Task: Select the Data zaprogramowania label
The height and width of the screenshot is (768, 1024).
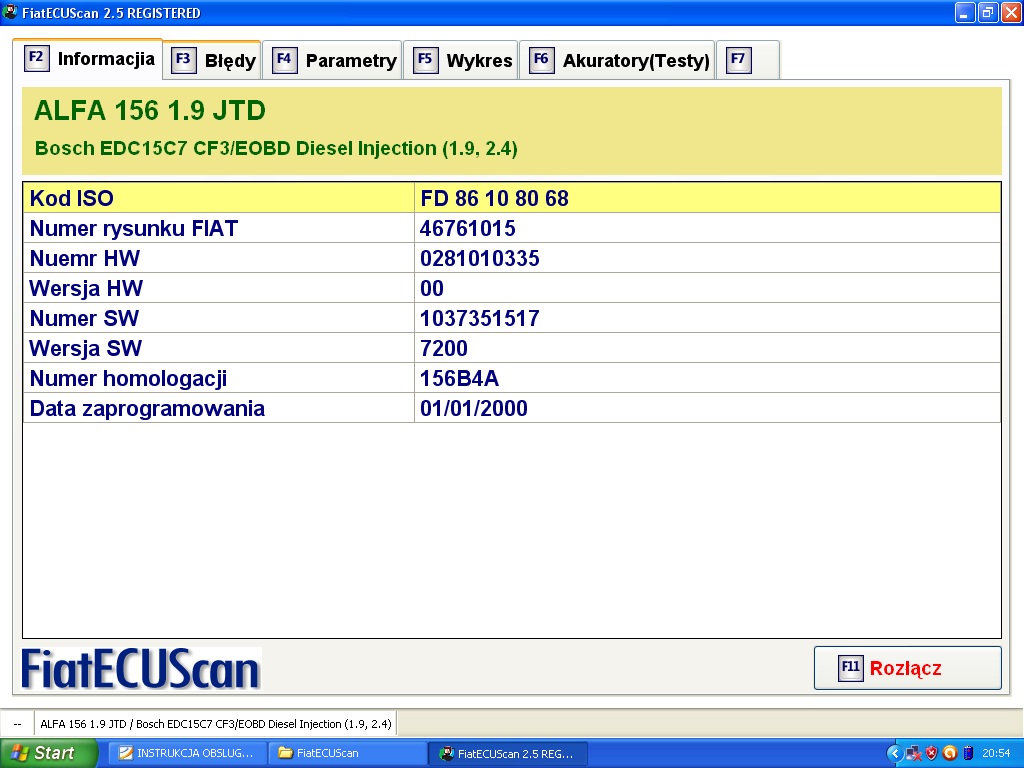Action: [x=148, y=408]
